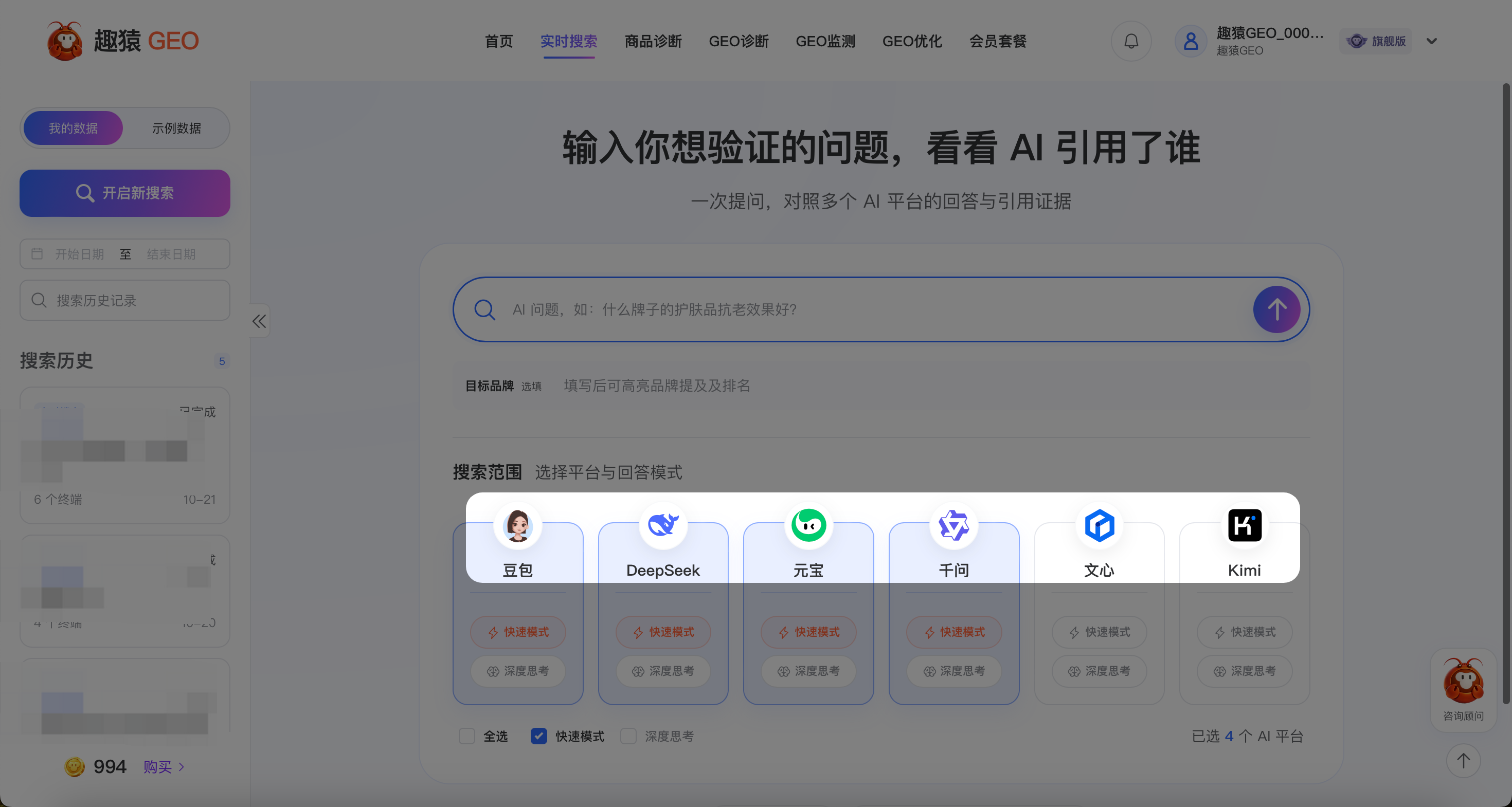Open the 结束日期 date picker

click(171, 254)
